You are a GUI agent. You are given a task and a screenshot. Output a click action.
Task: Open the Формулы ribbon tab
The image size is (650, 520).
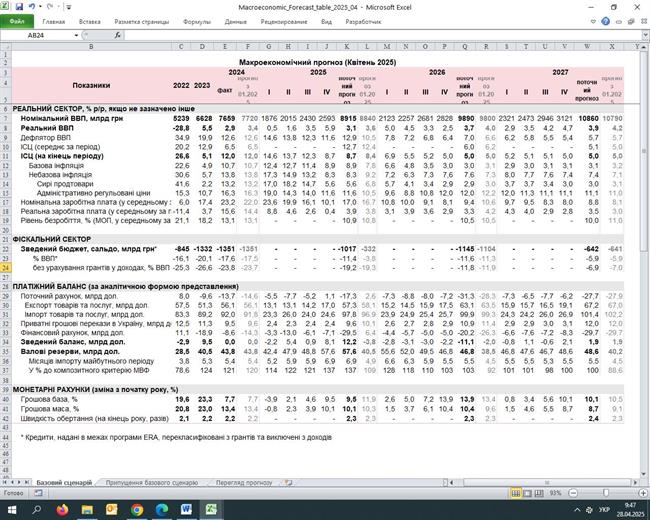(x=197, y=22)
